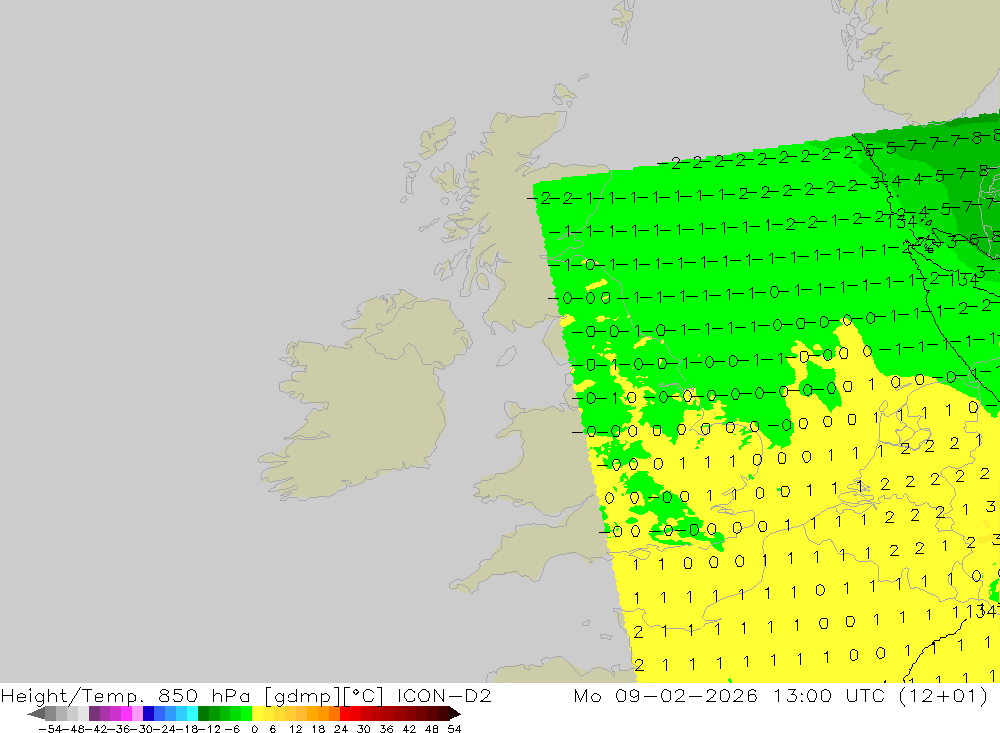Viewport: 1000px width, 733px height.
Task: Click the "ICON-D2" model name text
Action: click(444, 695)
